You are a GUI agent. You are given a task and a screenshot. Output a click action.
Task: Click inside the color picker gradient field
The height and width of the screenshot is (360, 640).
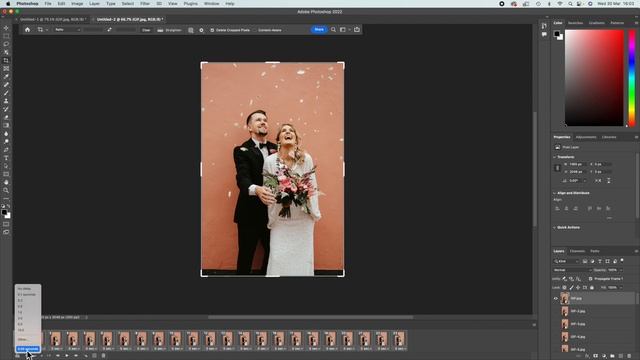tap(594, 78)
